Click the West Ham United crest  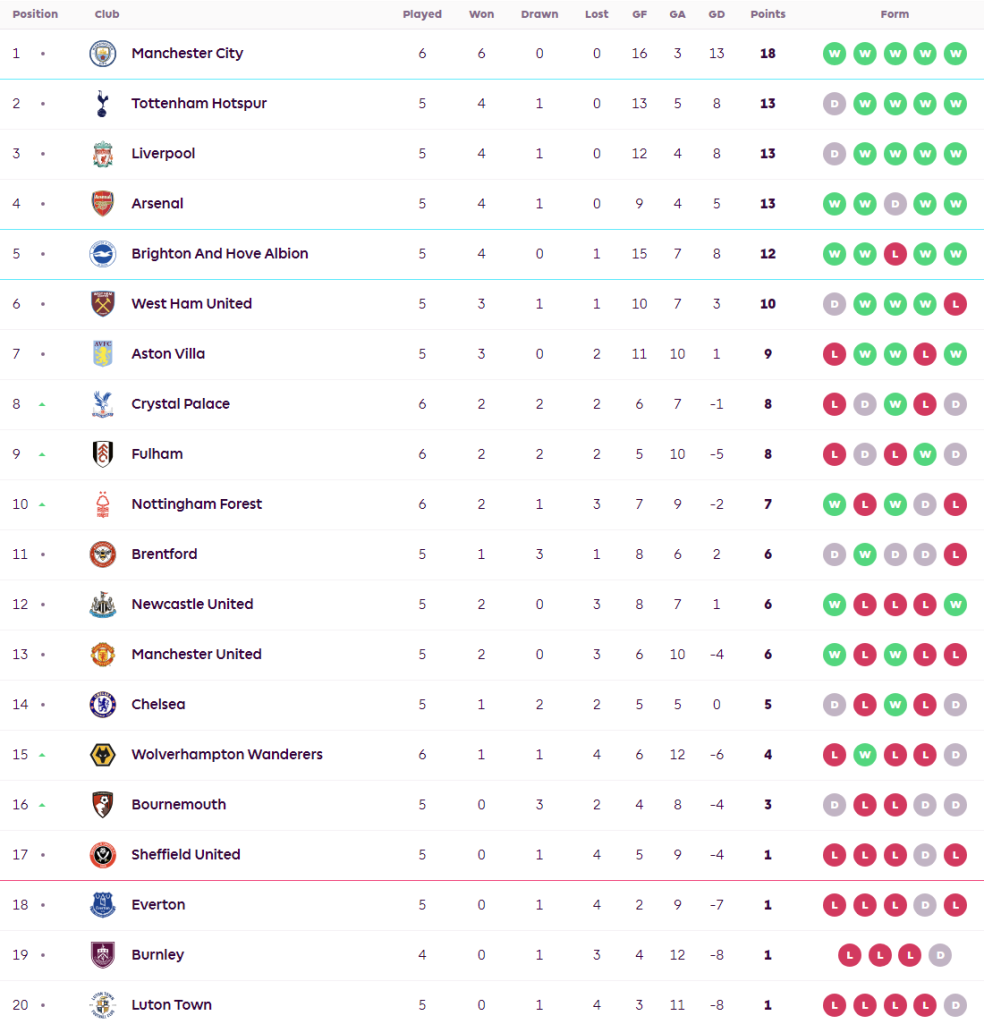click(x=102, y=304)
